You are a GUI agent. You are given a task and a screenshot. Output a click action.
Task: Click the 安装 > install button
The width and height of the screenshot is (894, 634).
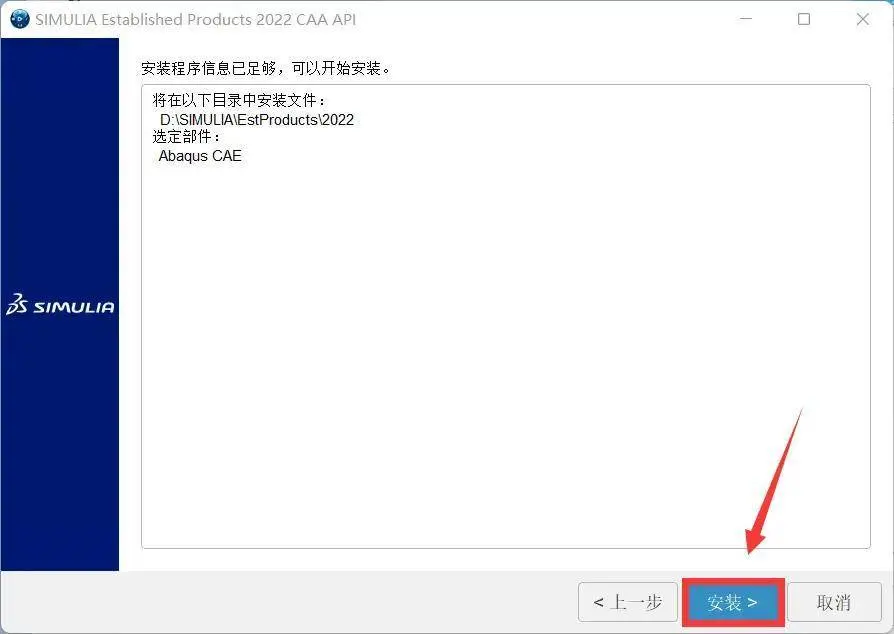point(733,602)
